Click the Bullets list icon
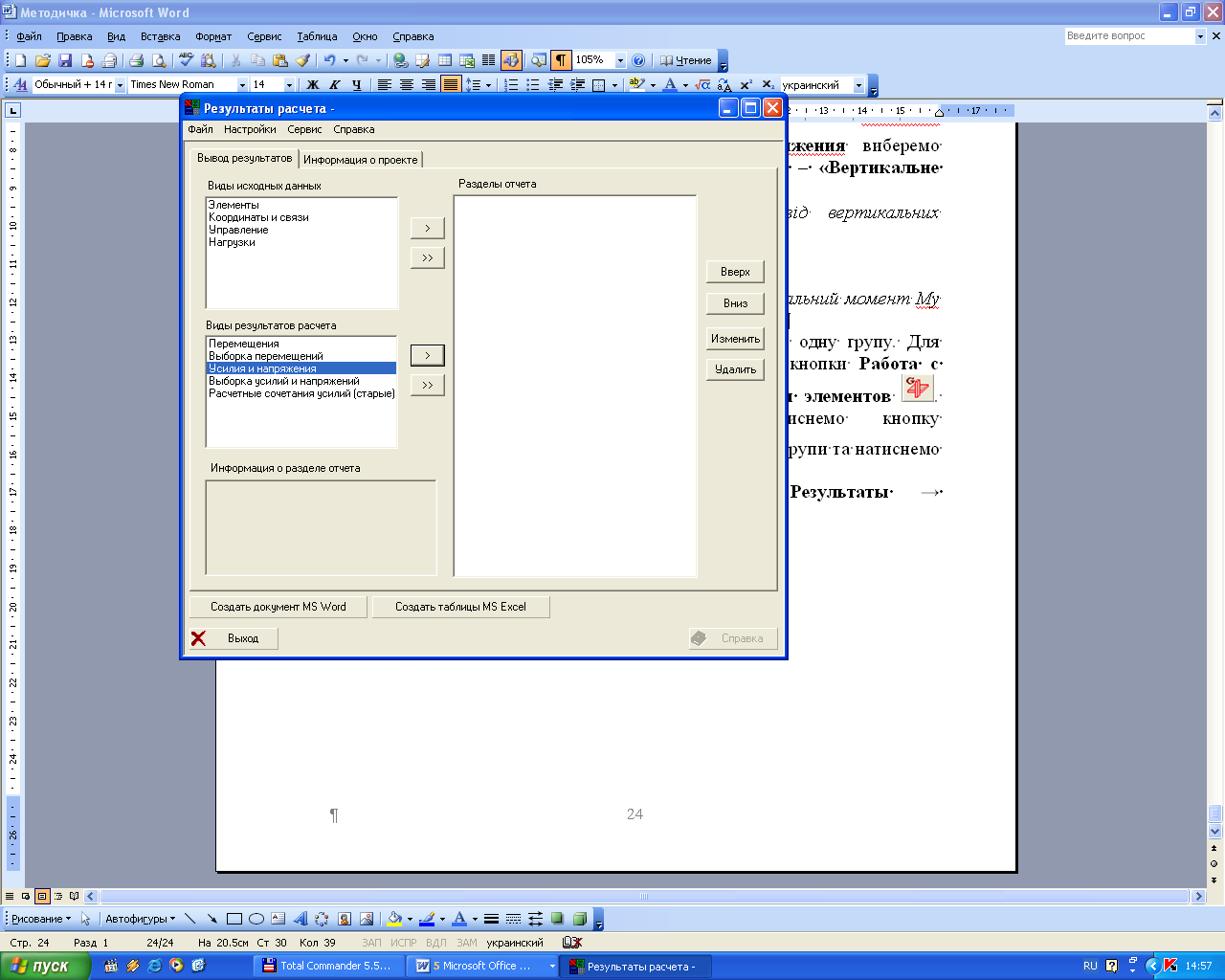The height and width of the screenshot is (980, 1225). [533, 85]
